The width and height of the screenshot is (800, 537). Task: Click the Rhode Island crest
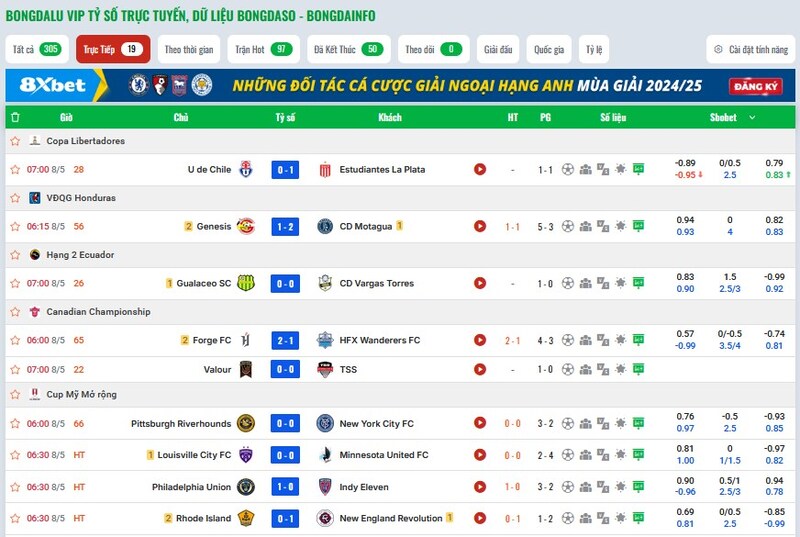coord(246,518)
